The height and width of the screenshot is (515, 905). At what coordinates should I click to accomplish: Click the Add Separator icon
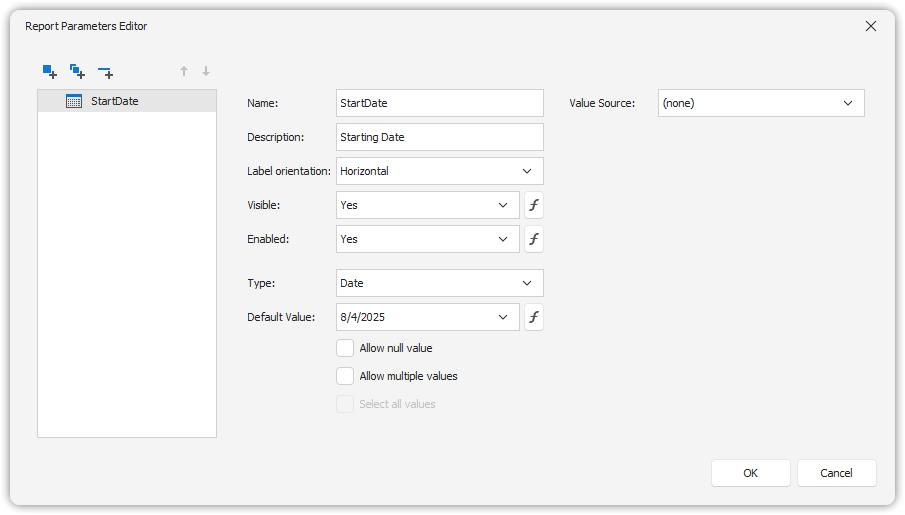(x=105, y=72)
